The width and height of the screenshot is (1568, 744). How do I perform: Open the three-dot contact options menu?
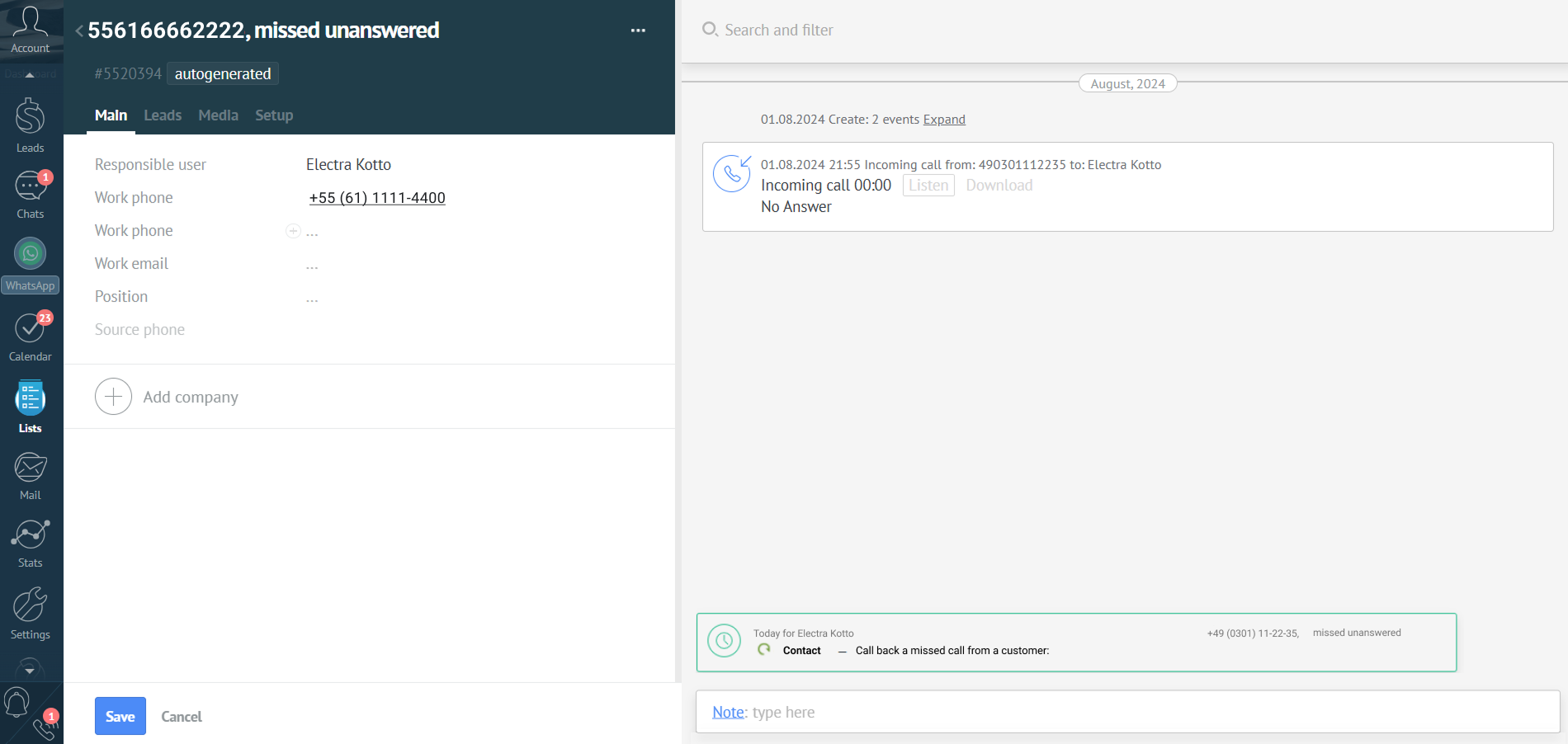638,31
